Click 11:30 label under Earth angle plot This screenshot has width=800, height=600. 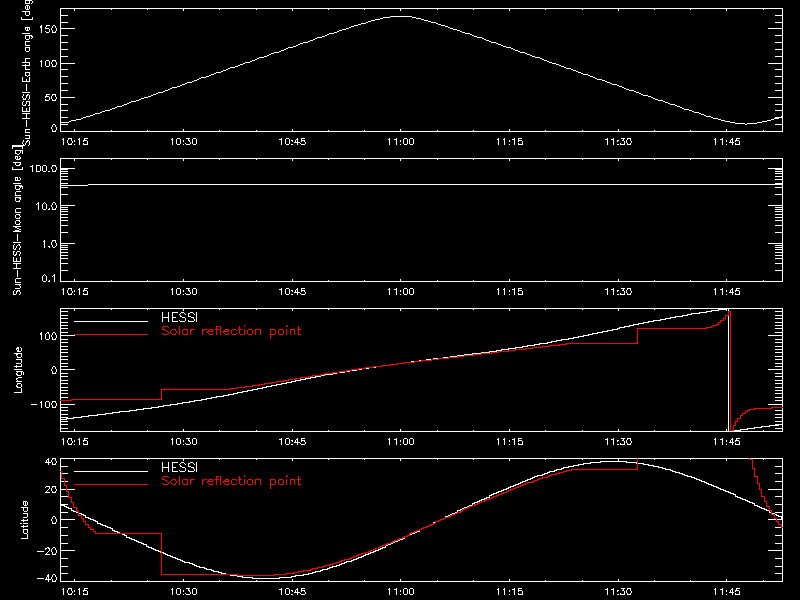click(x=618, y=142)
